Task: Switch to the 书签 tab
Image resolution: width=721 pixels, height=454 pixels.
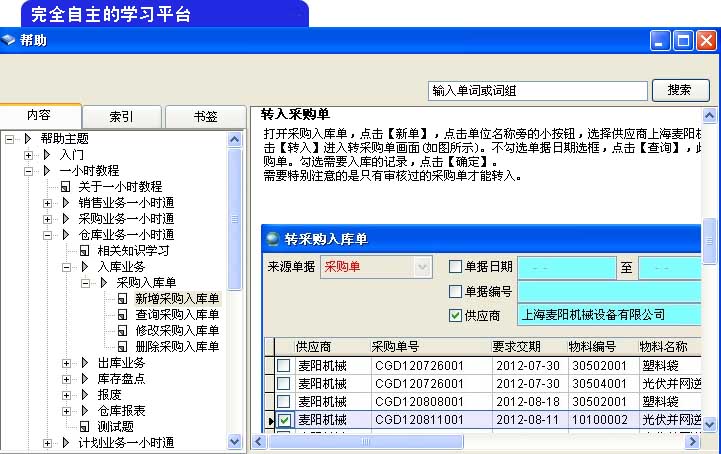Action: (204, 116)
